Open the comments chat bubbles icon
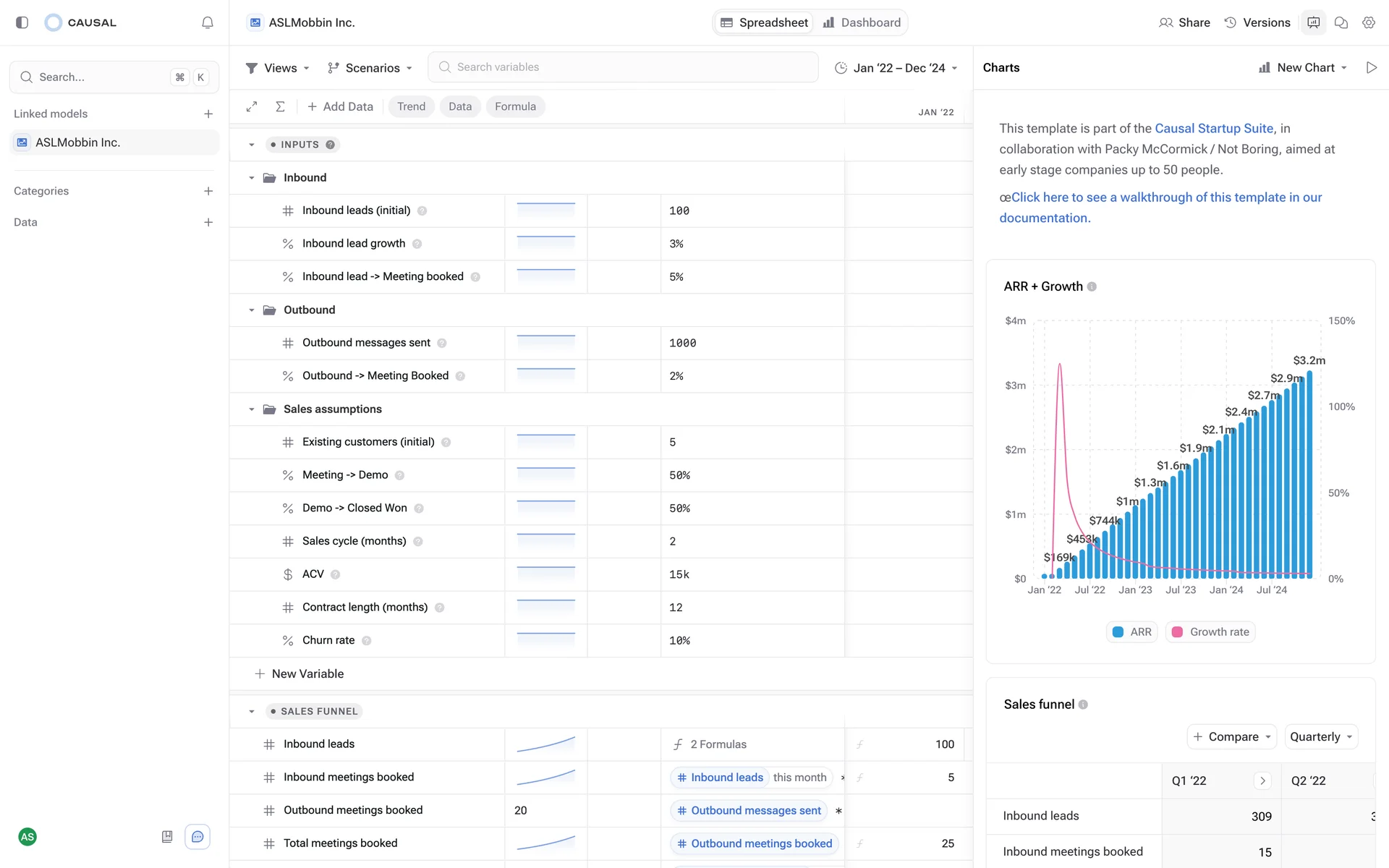1389x868 pixels. point(1341,22)
